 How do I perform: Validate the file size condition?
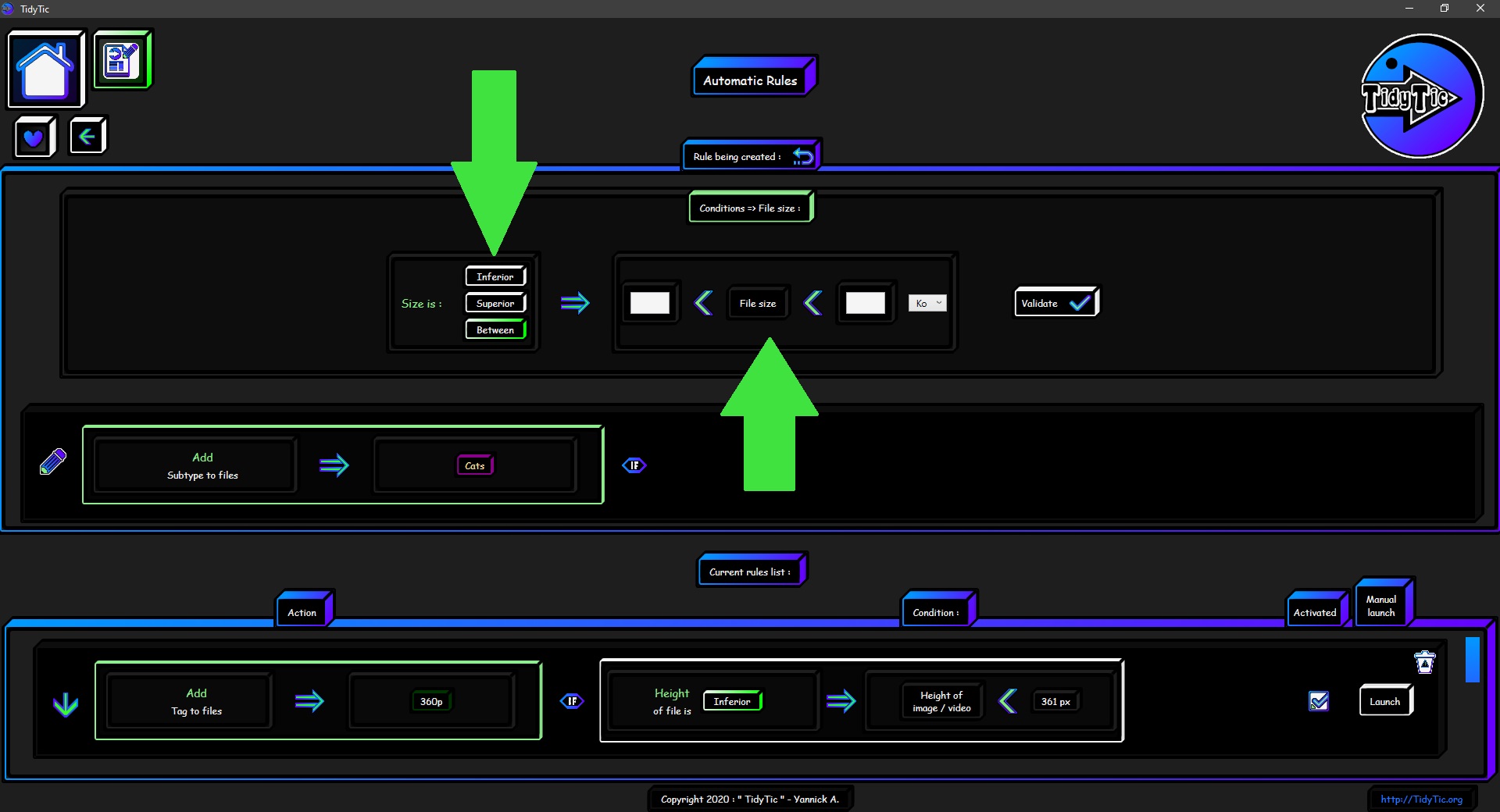pos(1056,303)
